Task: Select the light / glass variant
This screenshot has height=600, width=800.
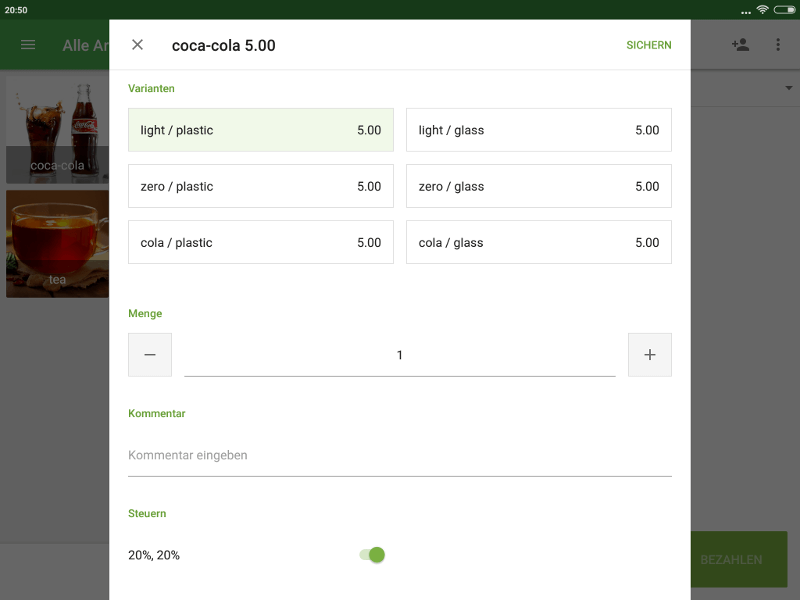Action: tap(538, 130)
